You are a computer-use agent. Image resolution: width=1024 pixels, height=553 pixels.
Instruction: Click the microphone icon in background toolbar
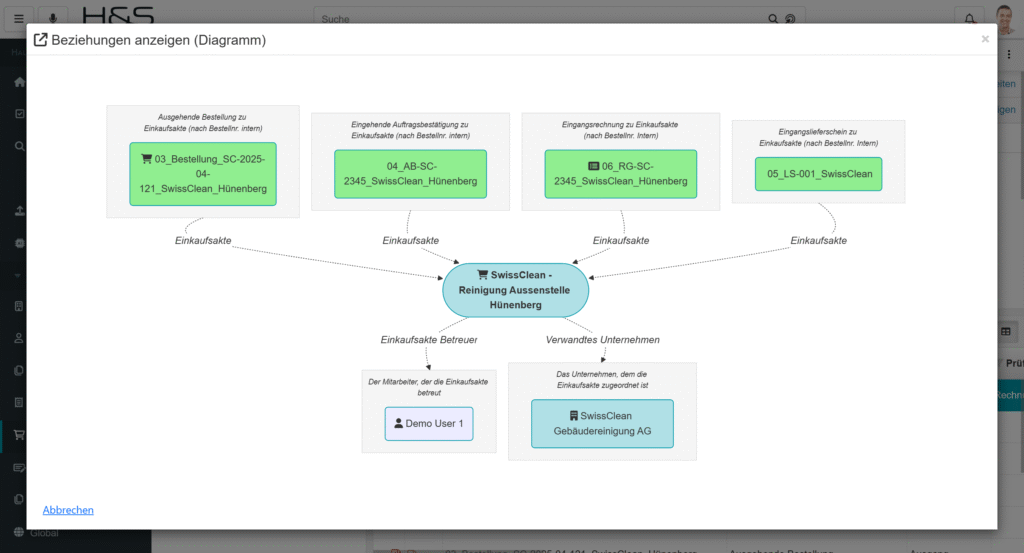coord(52,18)
